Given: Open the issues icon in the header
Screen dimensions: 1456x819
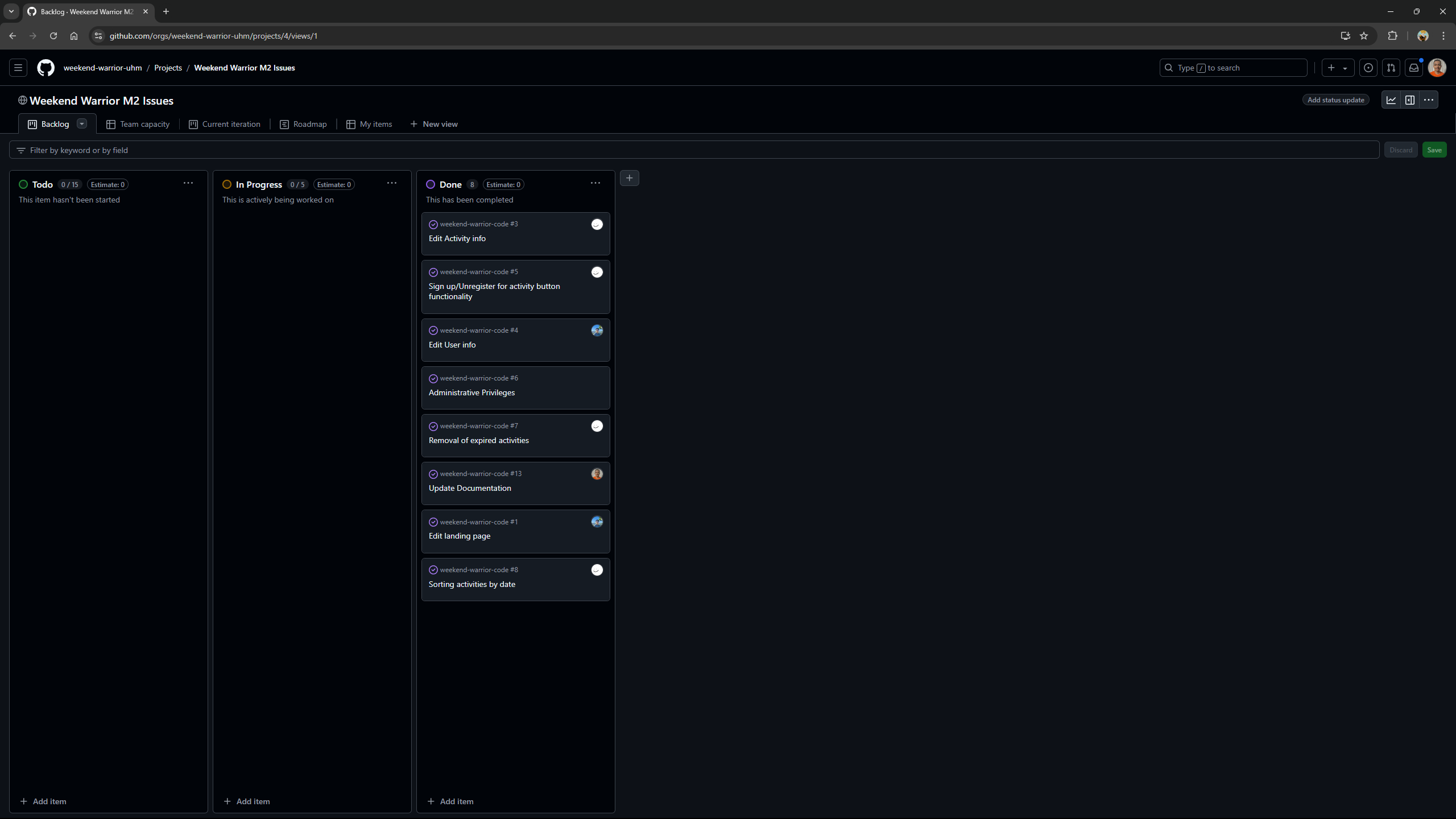Looking at the screenshot, I should (1368, 68).
